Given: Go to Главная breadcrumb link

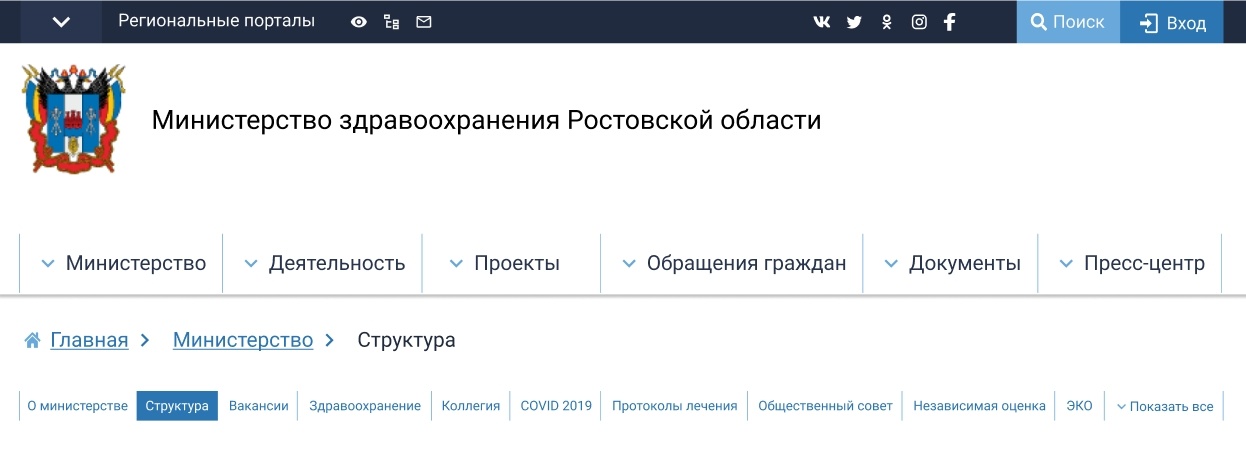Looking at the screenshot, I should pyautogui.click(x=89, y=340).
